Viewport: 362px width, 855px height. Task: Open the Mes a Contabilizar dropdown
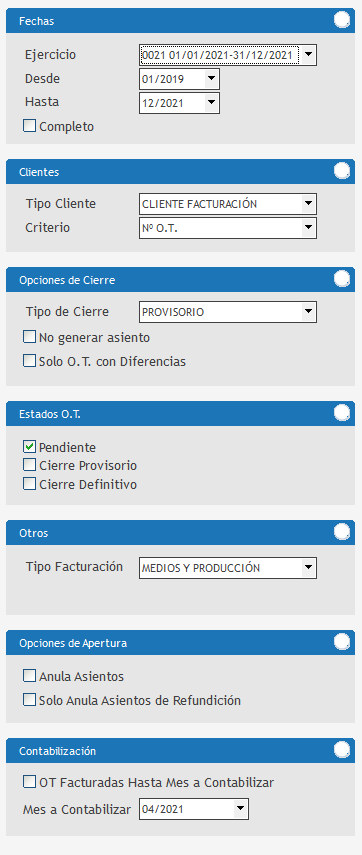tap(194, 809)
